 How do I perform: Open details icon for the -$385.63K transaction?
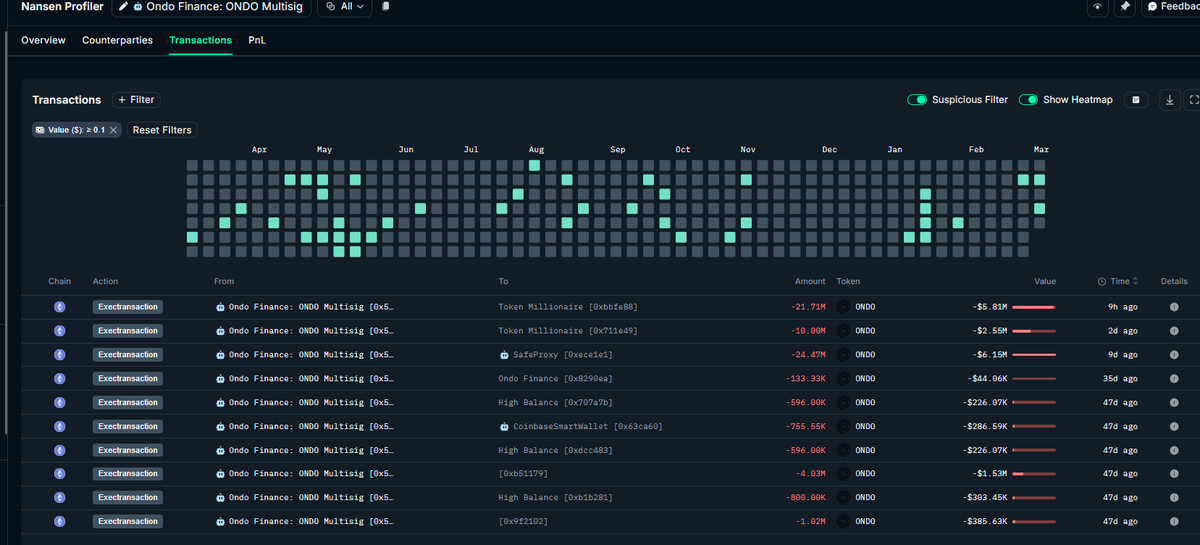click(x=1174, y=521)
